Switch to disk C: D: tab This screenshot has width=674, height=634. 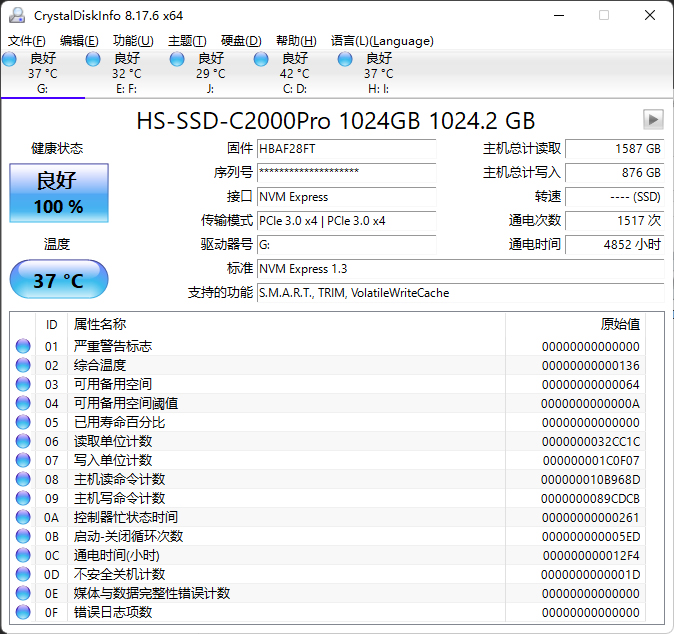294,73
